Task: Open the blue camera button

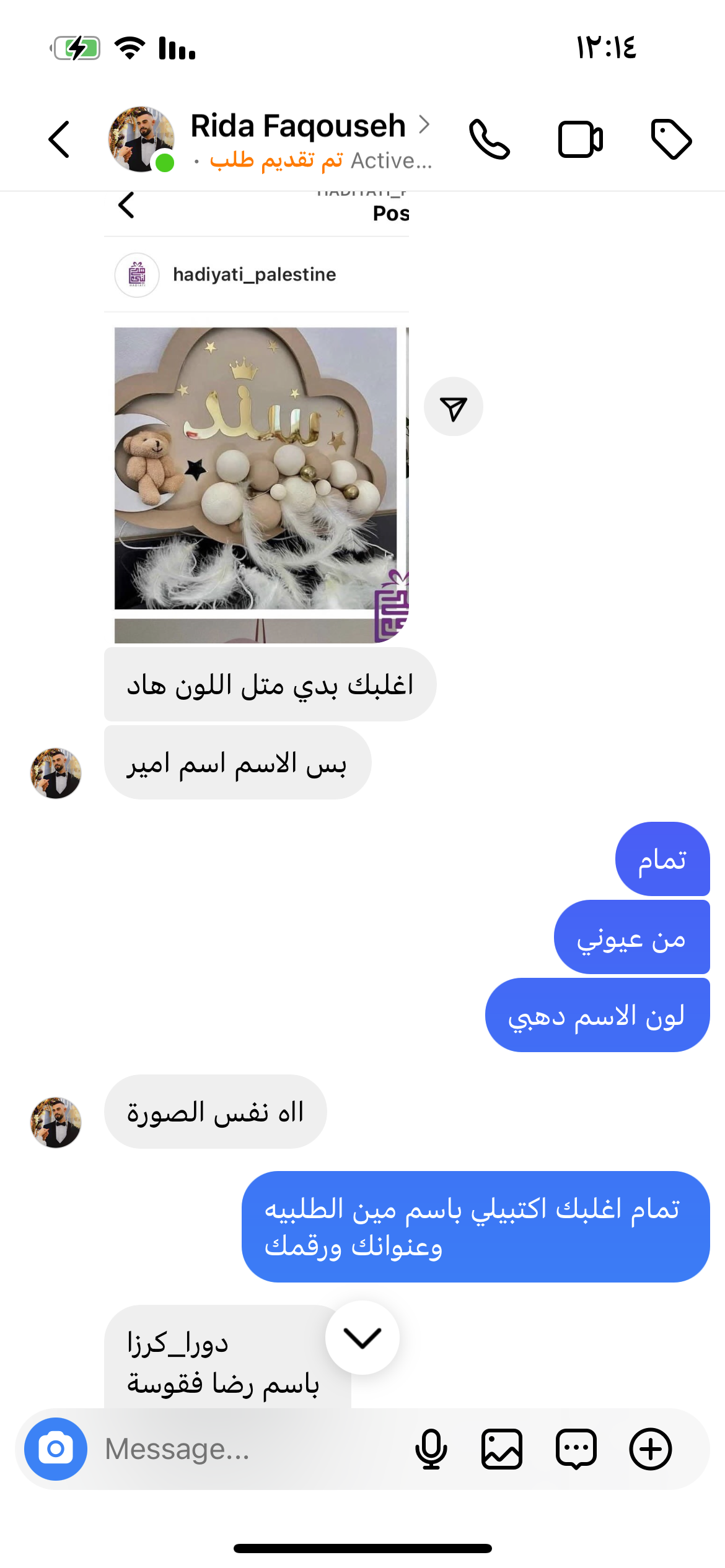Action: click(x=56, y=1449)
